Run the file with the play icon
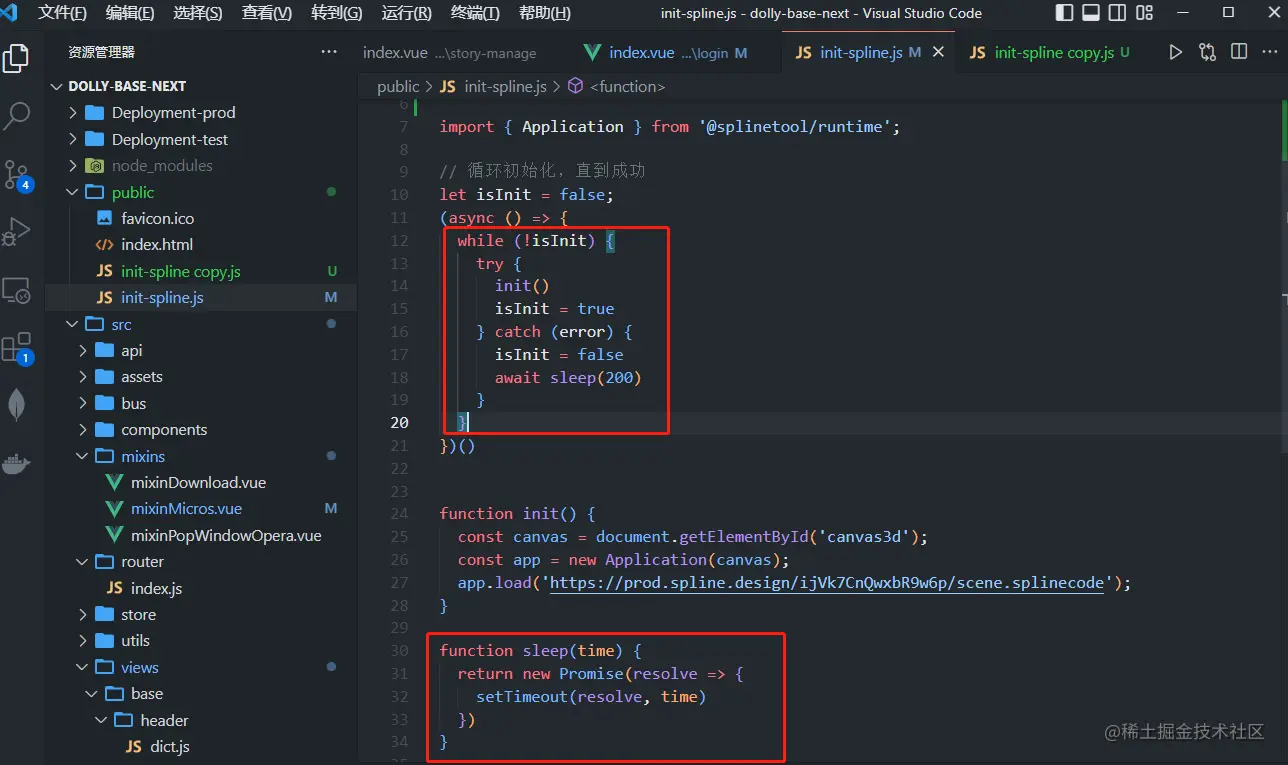Screen dimensions: 1288x765 point(1175,52)
